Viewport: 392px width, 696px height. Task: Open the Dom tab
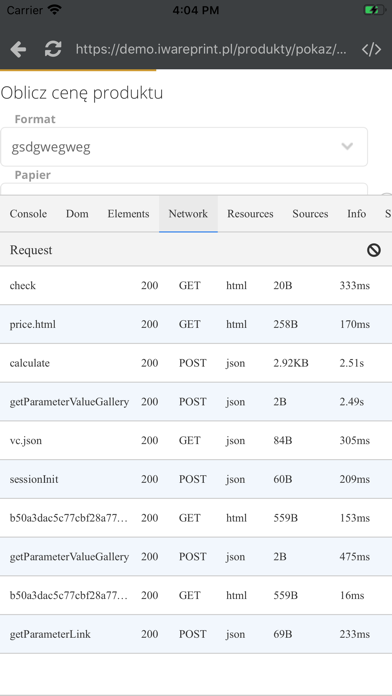[x=77, y=214]
